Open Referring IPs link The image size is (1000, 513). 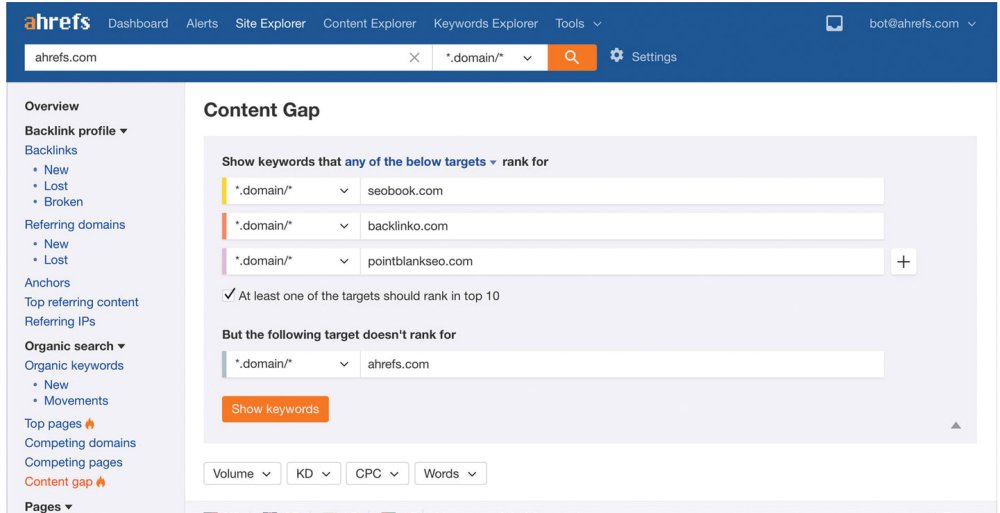tap(60, 322)
